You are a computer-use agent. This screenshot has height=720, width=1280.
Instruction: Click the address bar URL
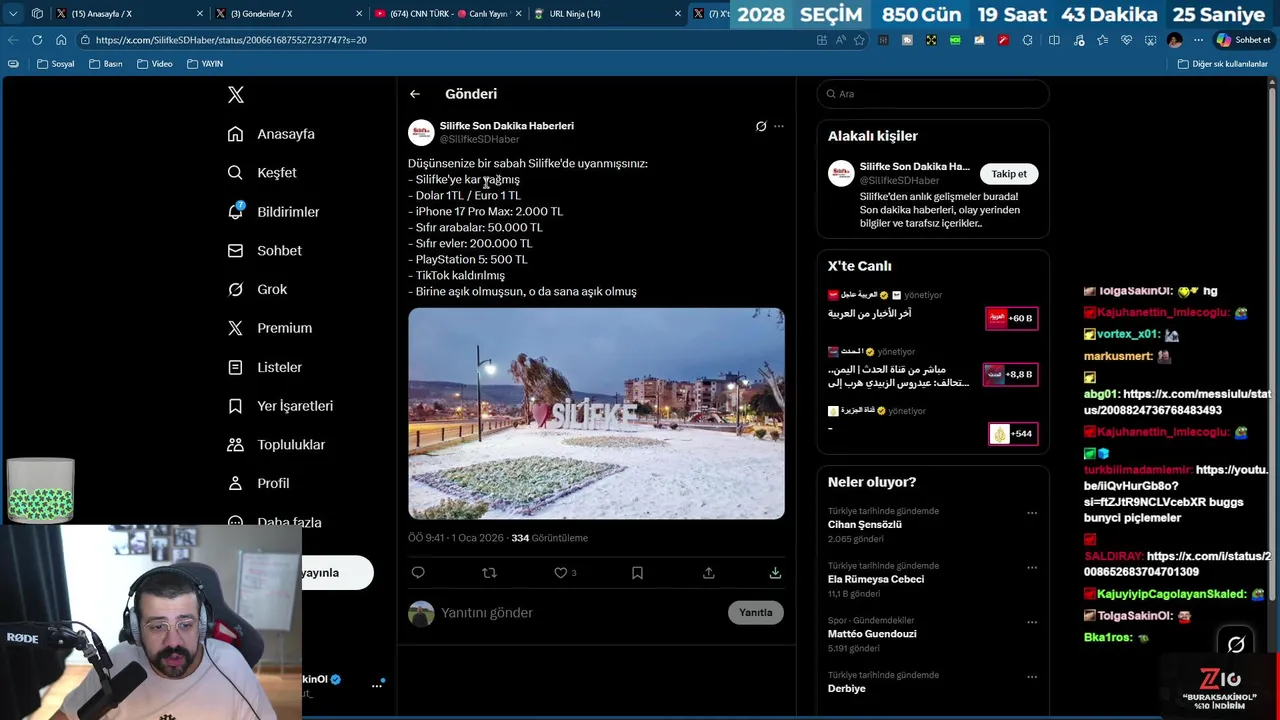[231, 40]
